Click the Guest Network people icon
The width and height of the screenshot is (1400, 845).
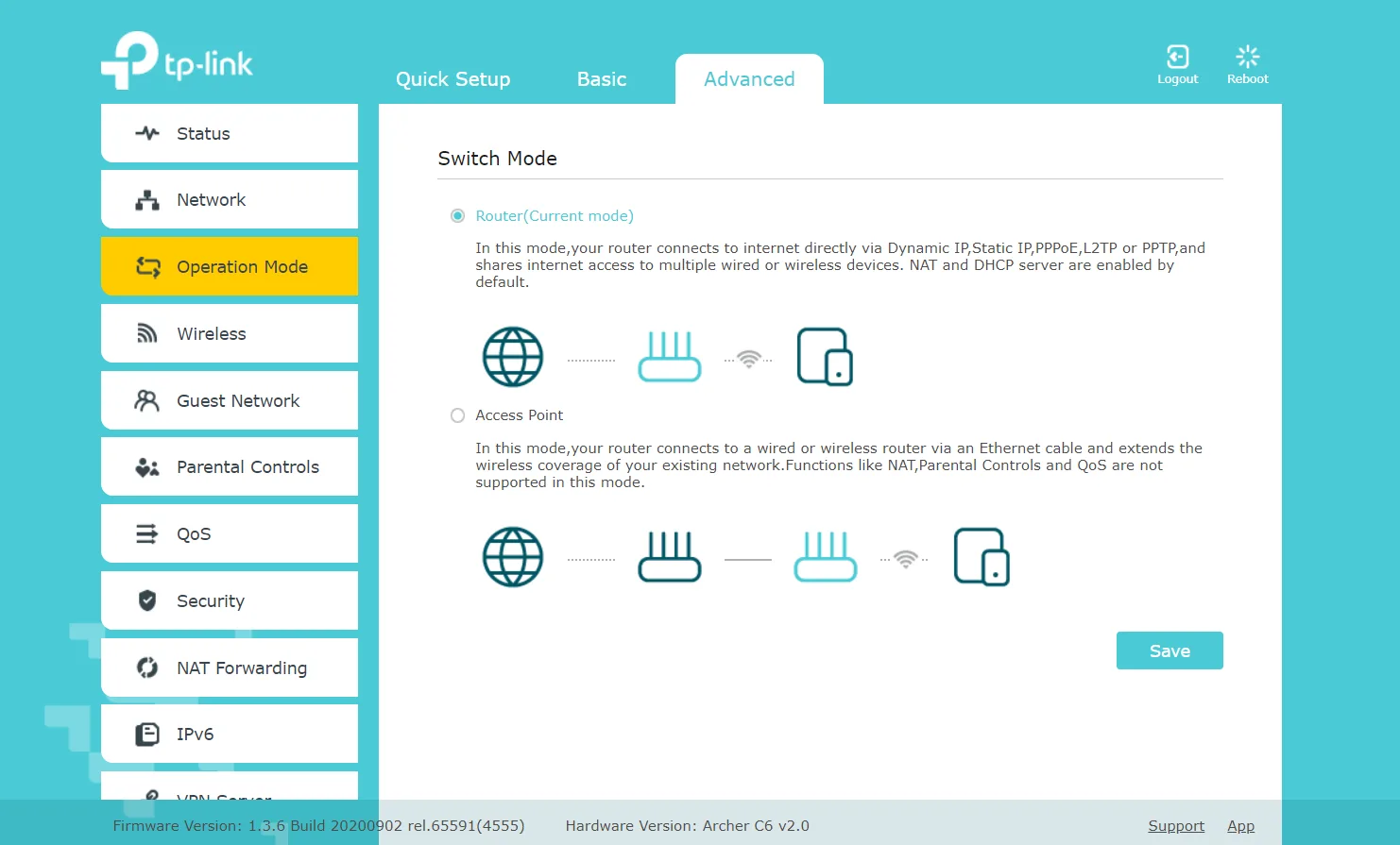click(x=147, y=401)
